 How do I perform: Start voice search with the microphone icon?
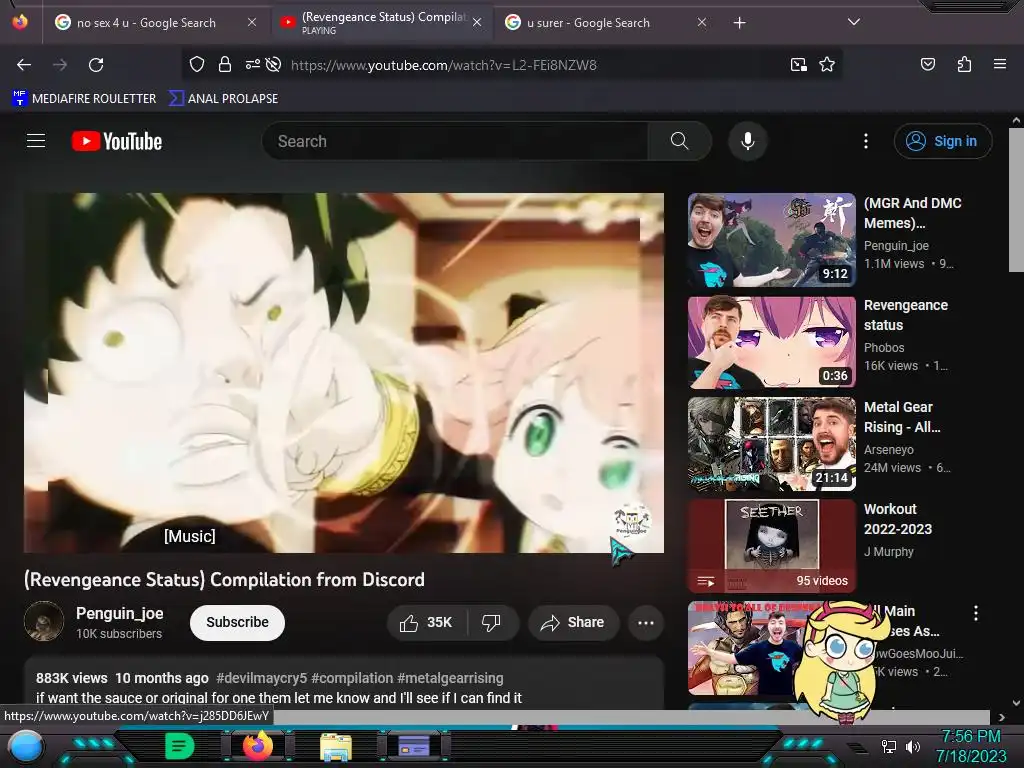point(748,141)
